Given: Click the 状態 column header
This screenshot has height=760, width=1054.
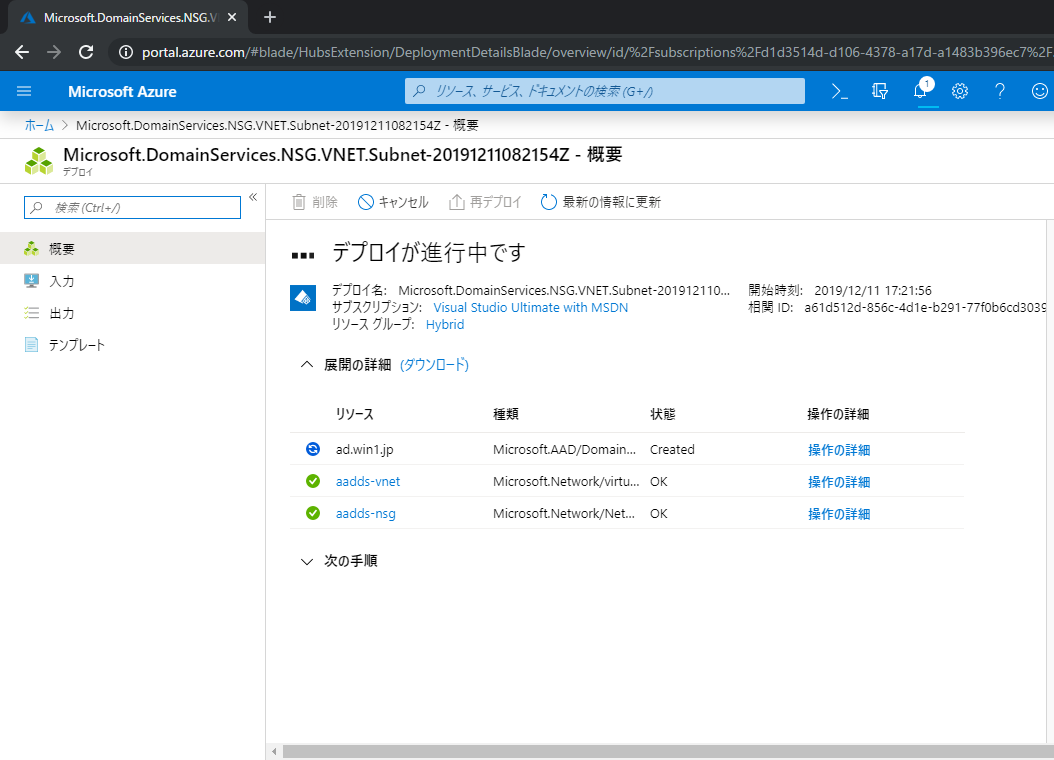Looking at the screenshot, I should [662, 415].
